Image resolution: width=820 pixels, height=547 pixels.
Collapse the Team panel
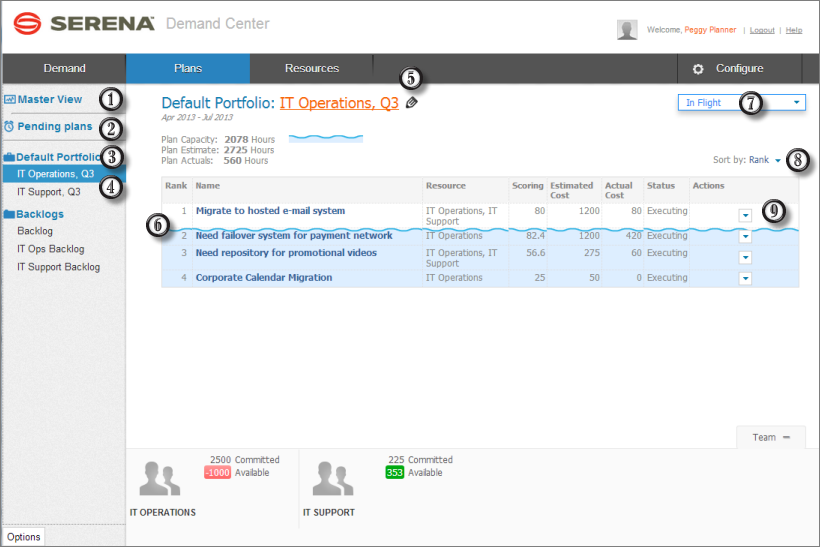pyautogui.click(x=786, y=437)
